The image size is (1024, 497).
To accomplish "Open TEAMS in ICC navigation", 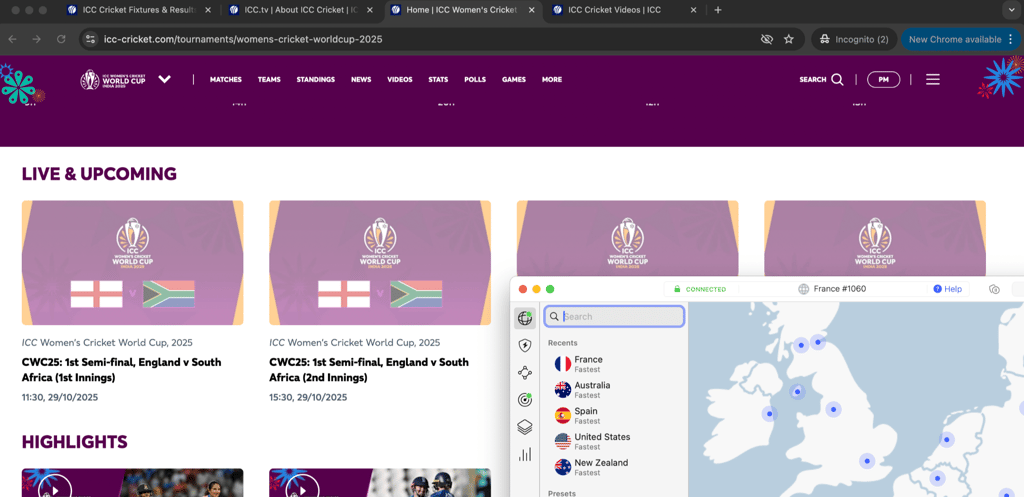I will click(269, 80).
